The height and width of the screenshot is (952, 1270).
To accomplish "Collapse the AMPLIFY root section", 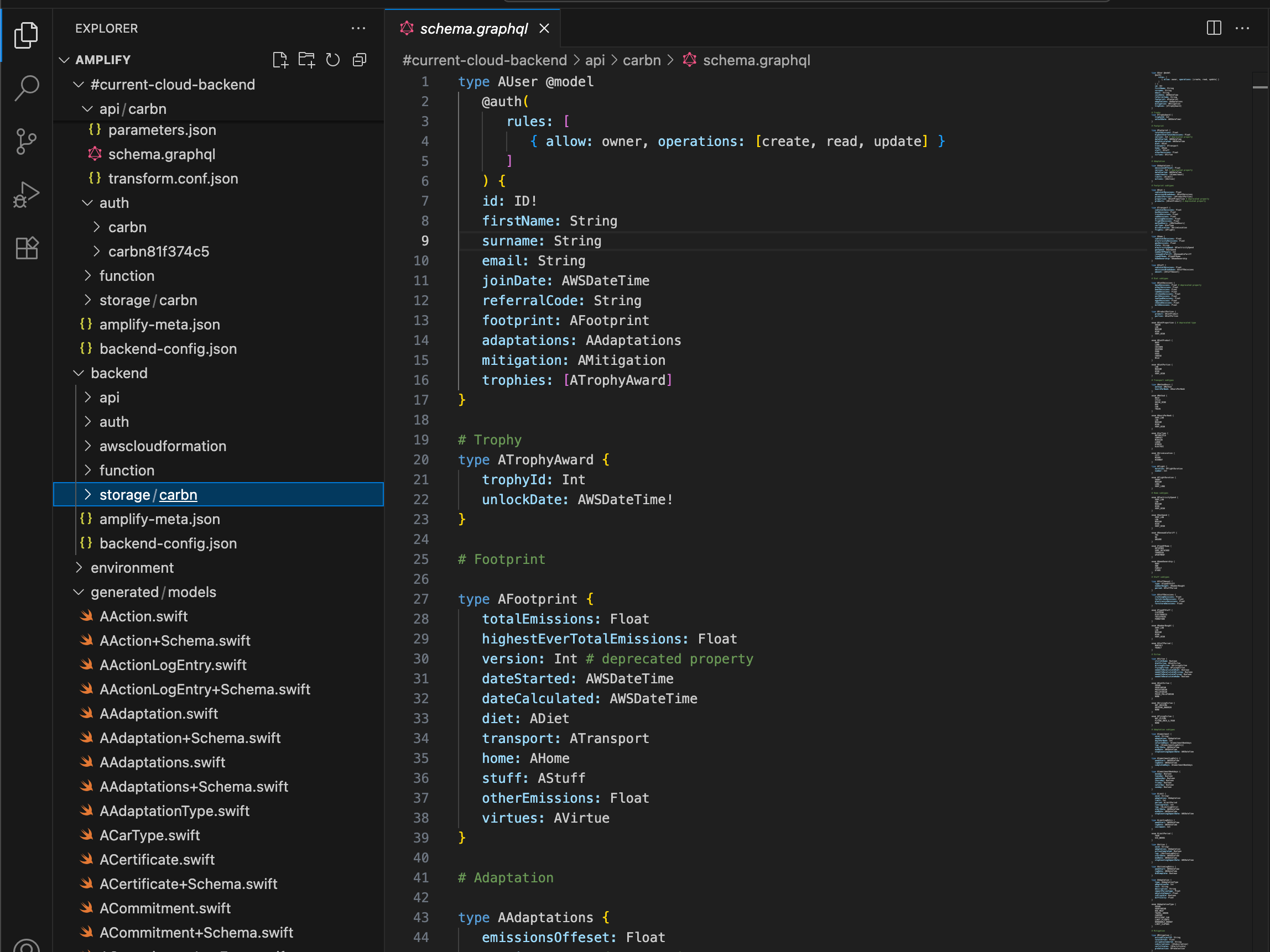I will point(103,60).
